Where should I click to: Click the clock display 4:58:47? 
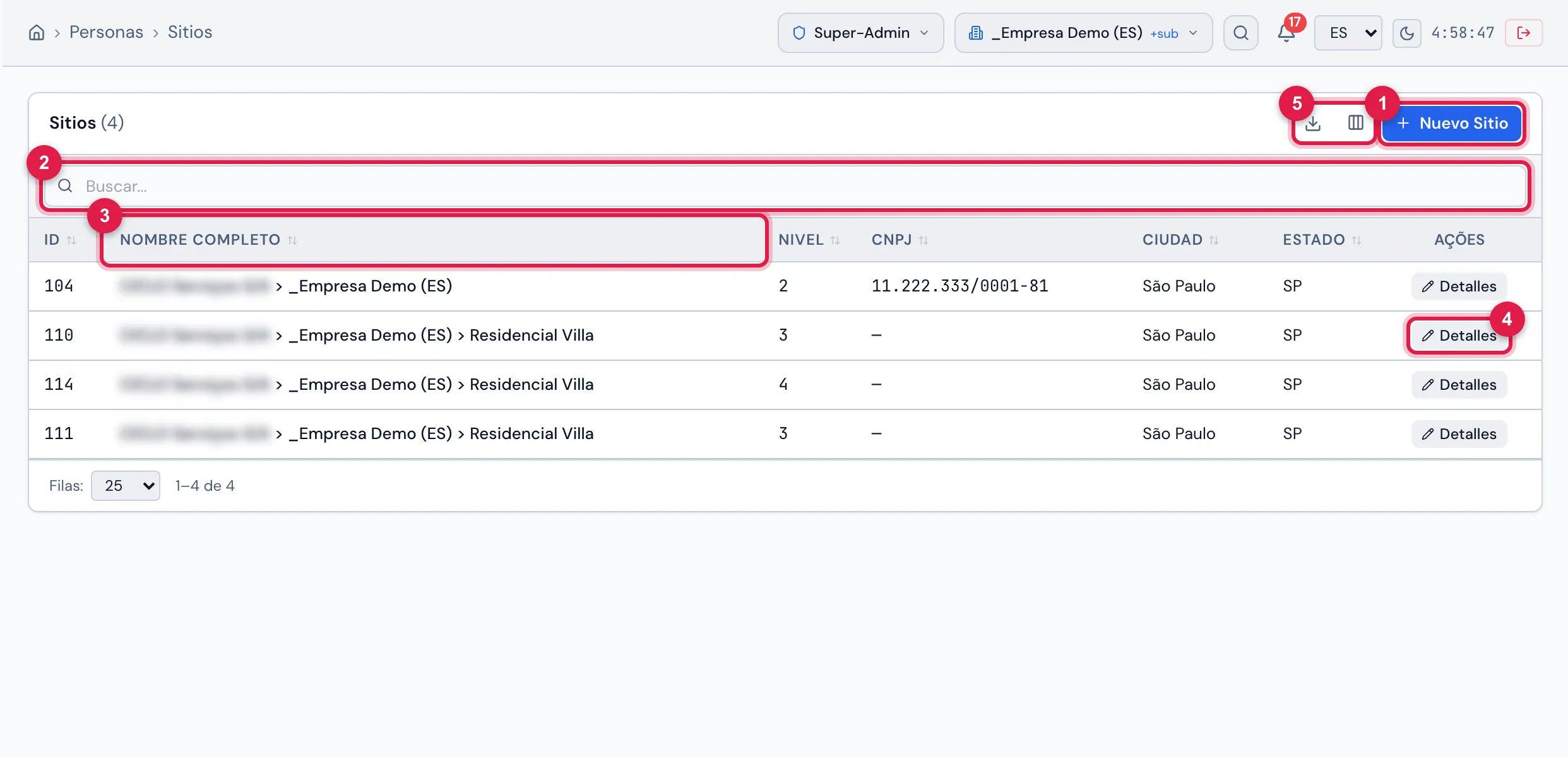[x=1463, y=33]
